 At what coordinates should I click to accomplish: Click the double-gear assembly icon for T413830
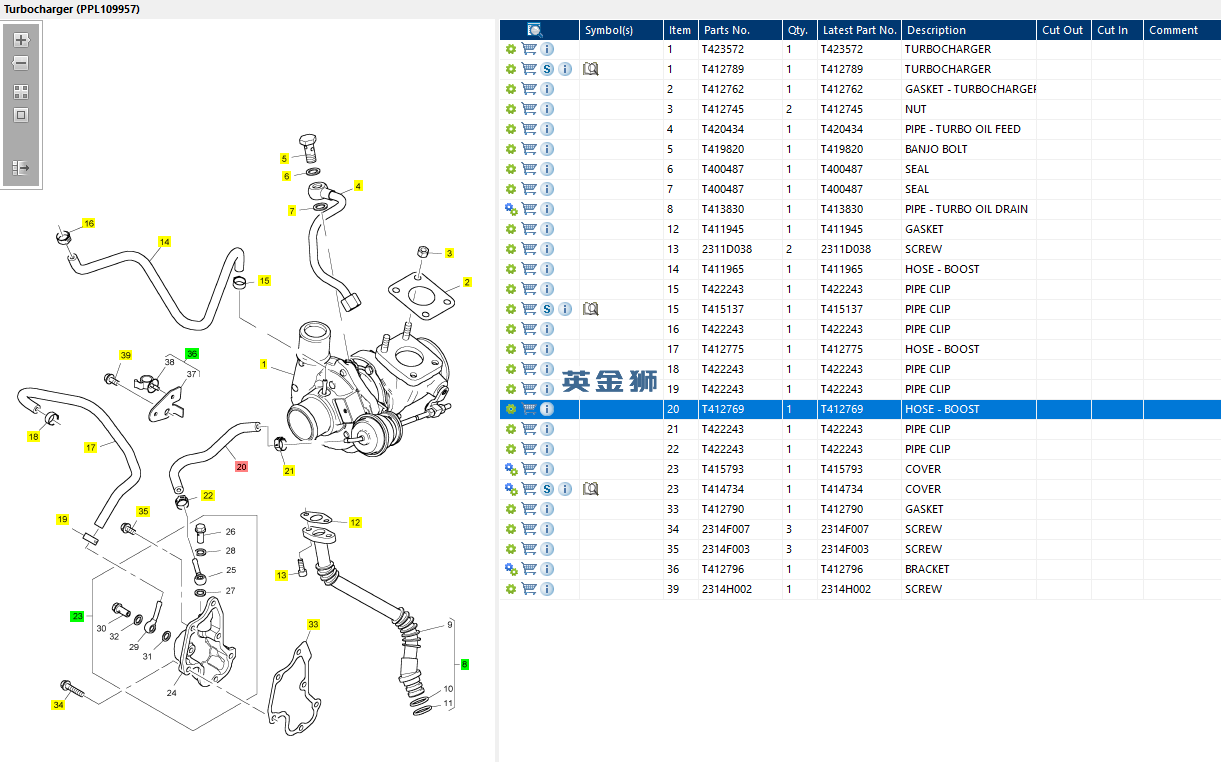point(511,209)
